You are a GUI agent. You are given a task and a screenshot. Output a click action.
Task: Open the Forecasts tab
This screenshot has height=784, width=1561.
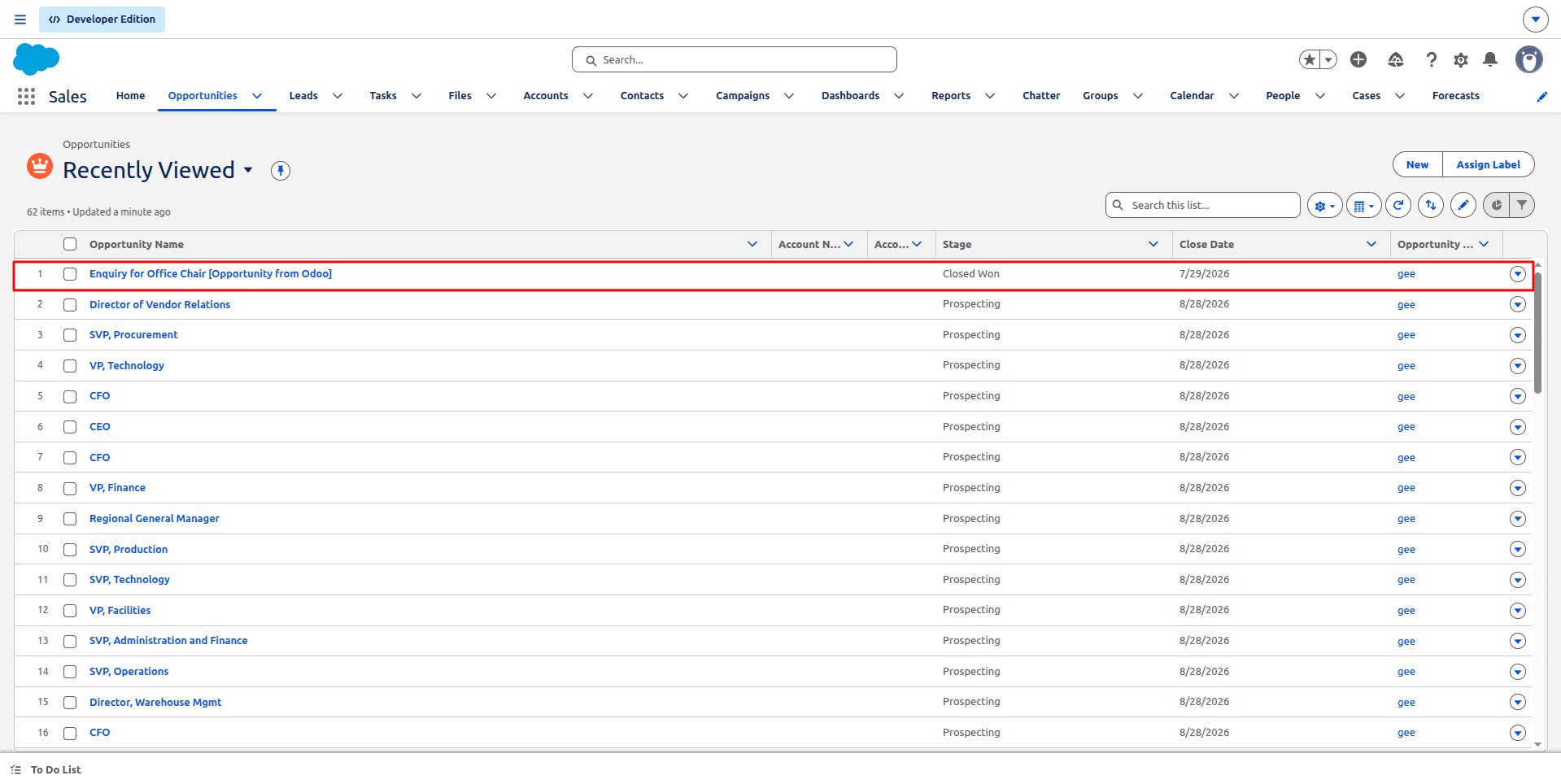[1456, 96]
